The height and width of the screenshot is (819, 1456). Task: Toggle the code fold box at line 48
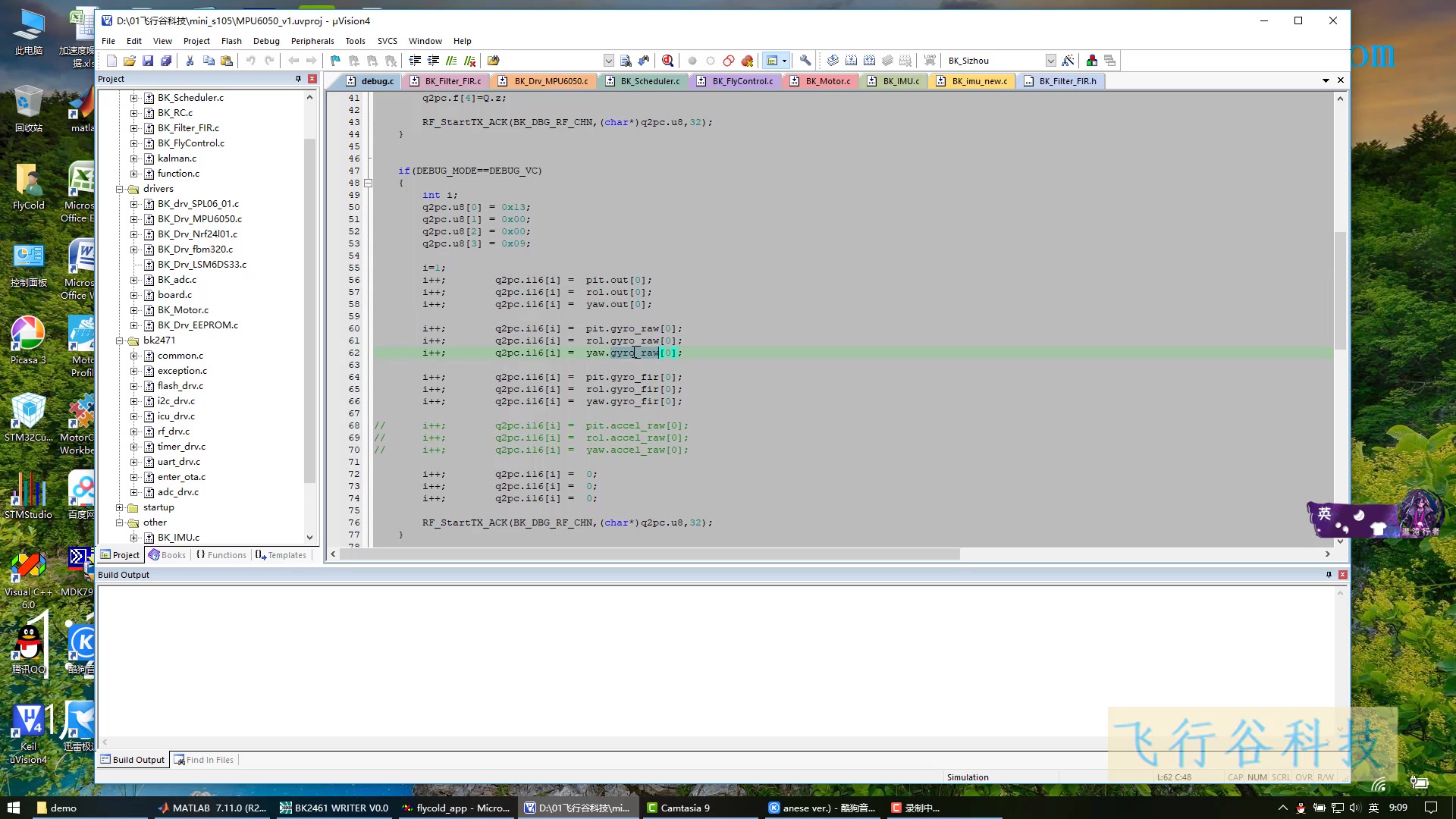point(369,183)
